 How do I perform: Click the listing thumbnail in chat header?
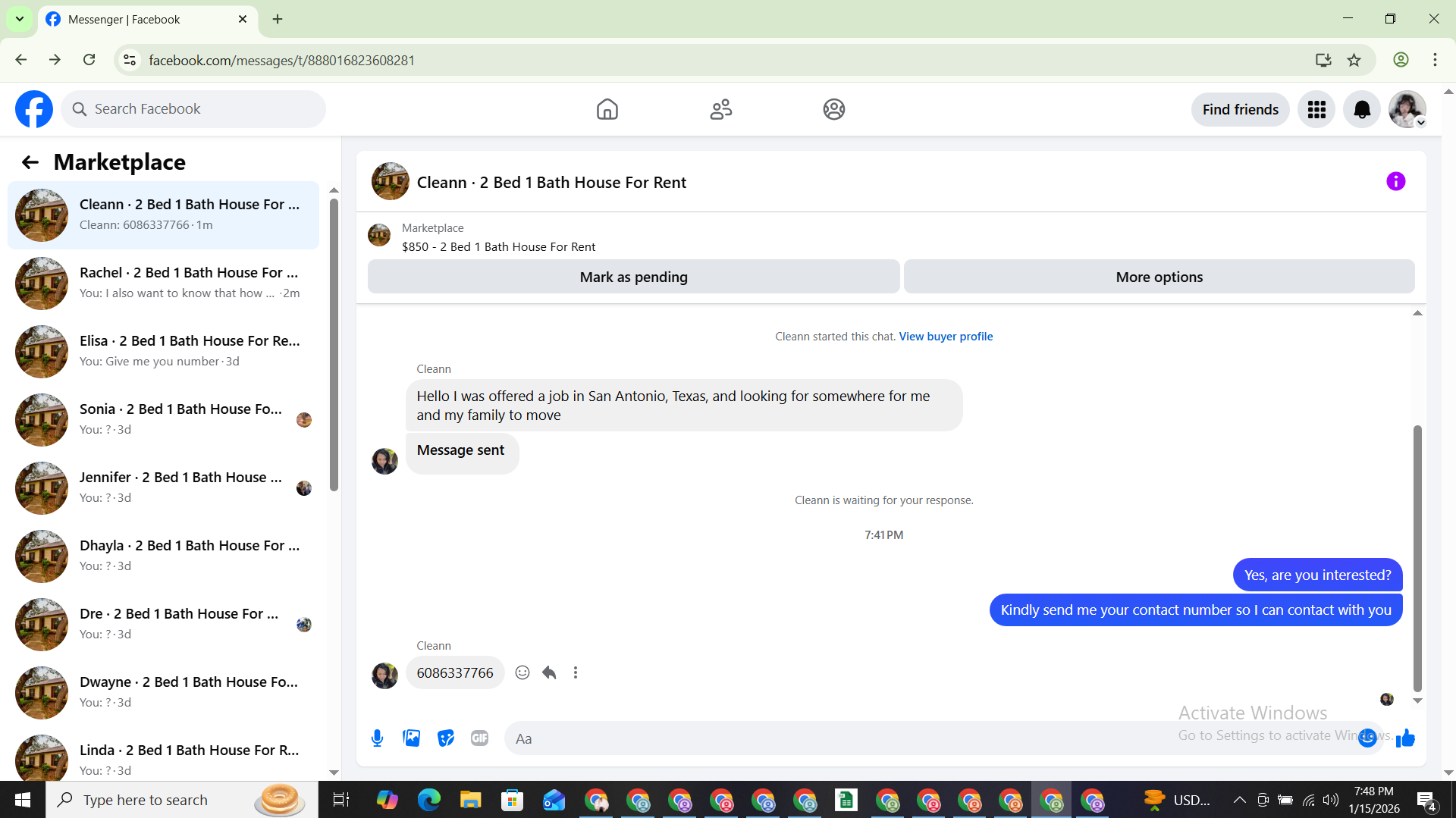click(x=390, y=181)
